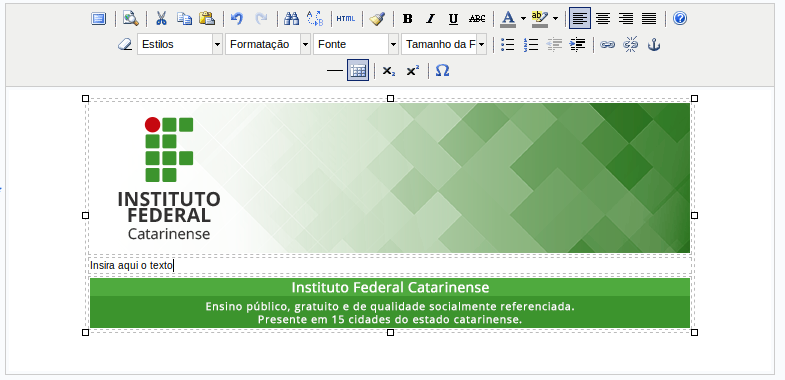Select the Instituto Federal Catarinense header image
Screen dimensions: 785x380
tap(390, 178)
